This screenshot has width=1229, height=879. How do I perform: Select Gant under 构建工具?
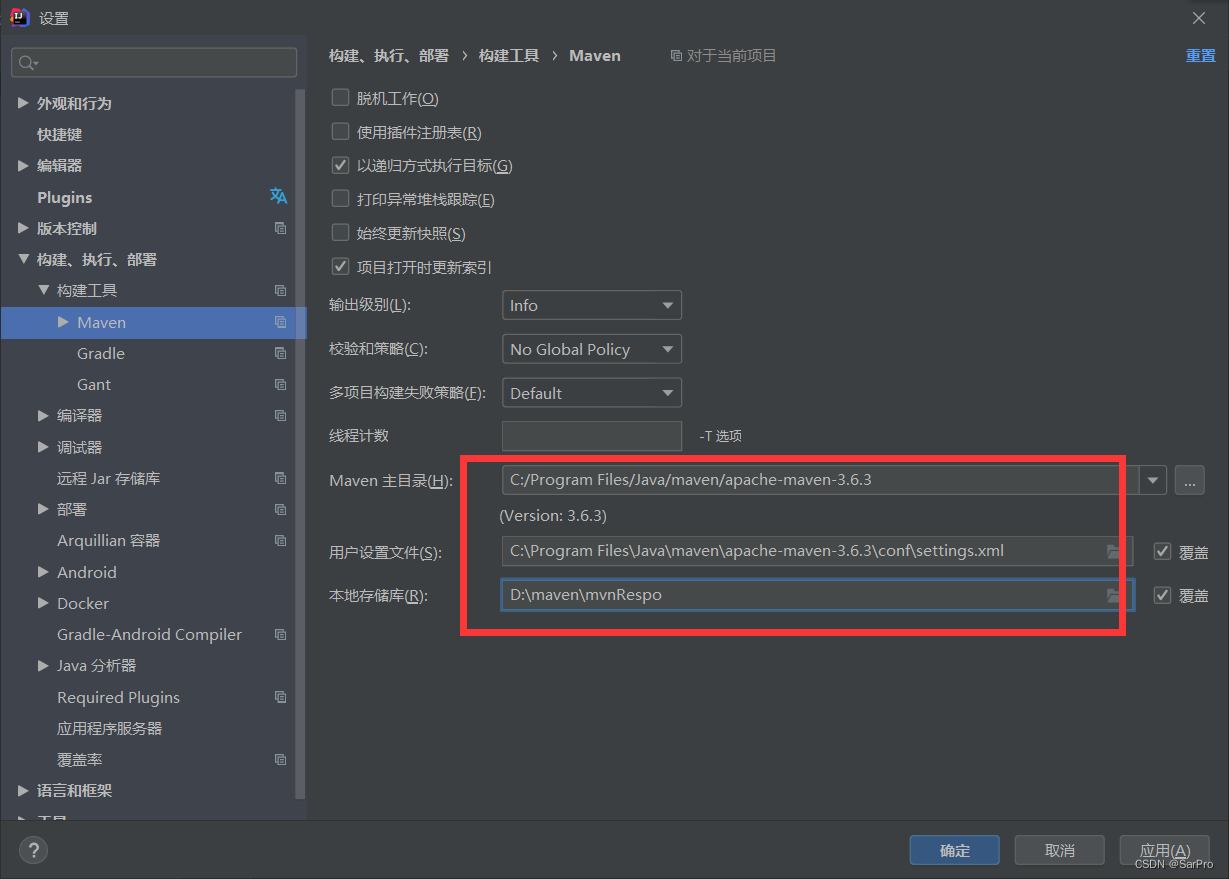coord(94,384)
